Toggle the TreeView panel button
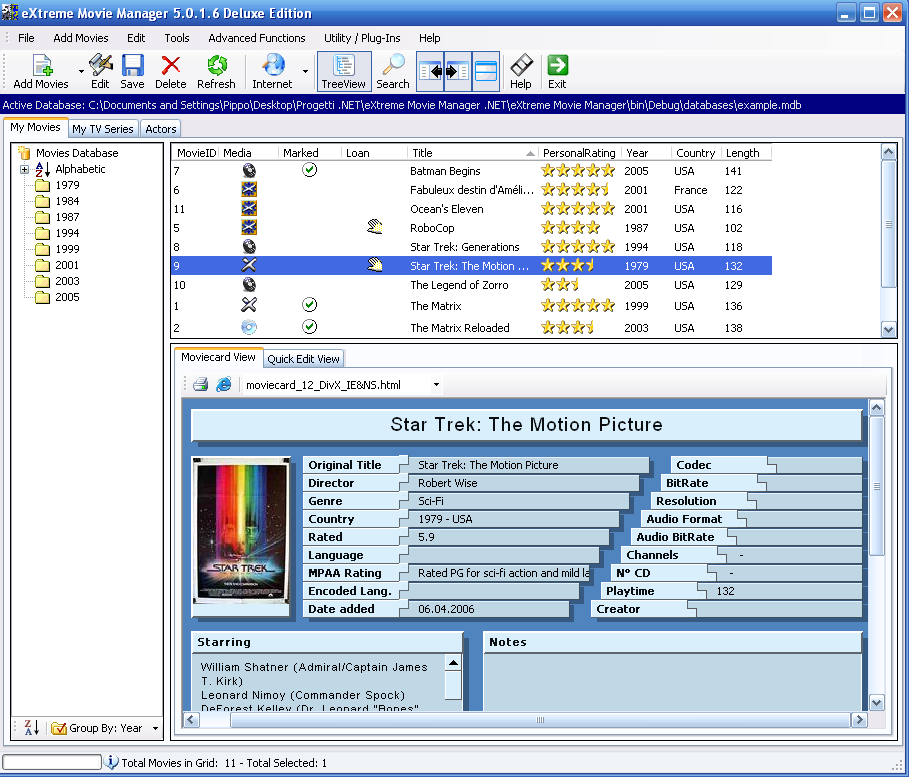 (344, 71)
